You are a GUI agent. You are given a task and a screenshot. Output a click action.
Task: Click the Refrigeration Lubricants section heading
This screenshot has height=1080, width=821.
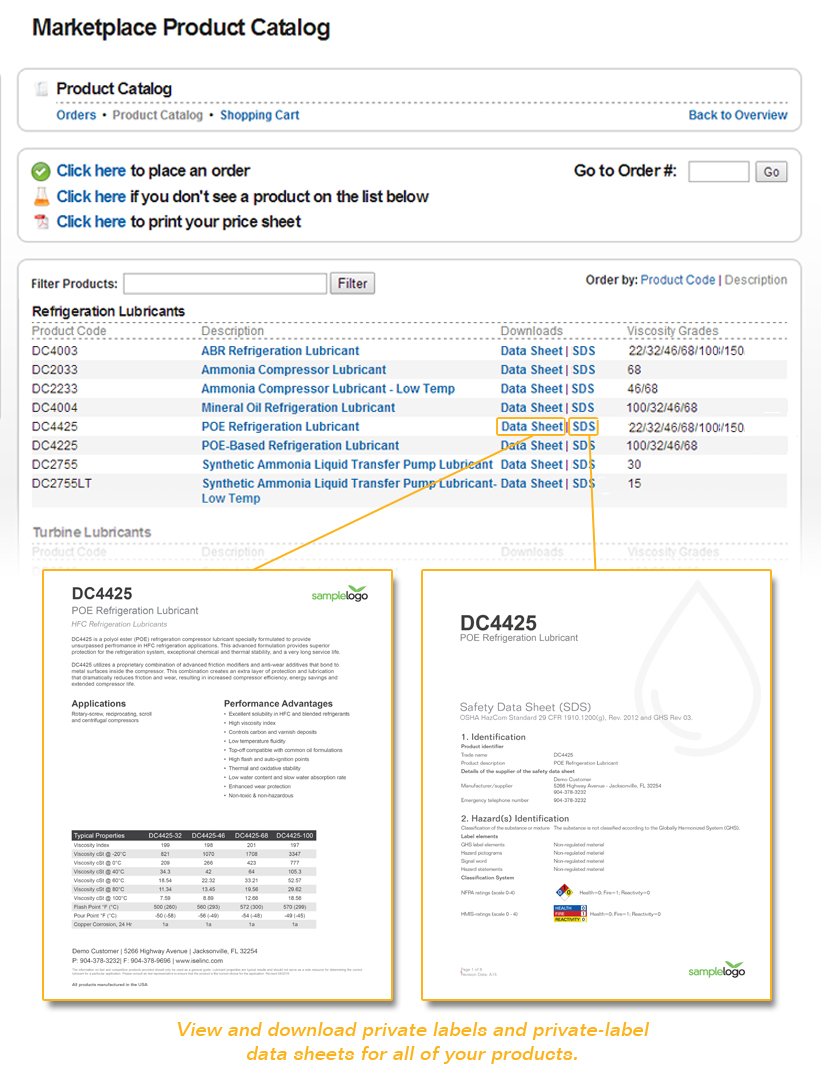(x=108, y=311)
